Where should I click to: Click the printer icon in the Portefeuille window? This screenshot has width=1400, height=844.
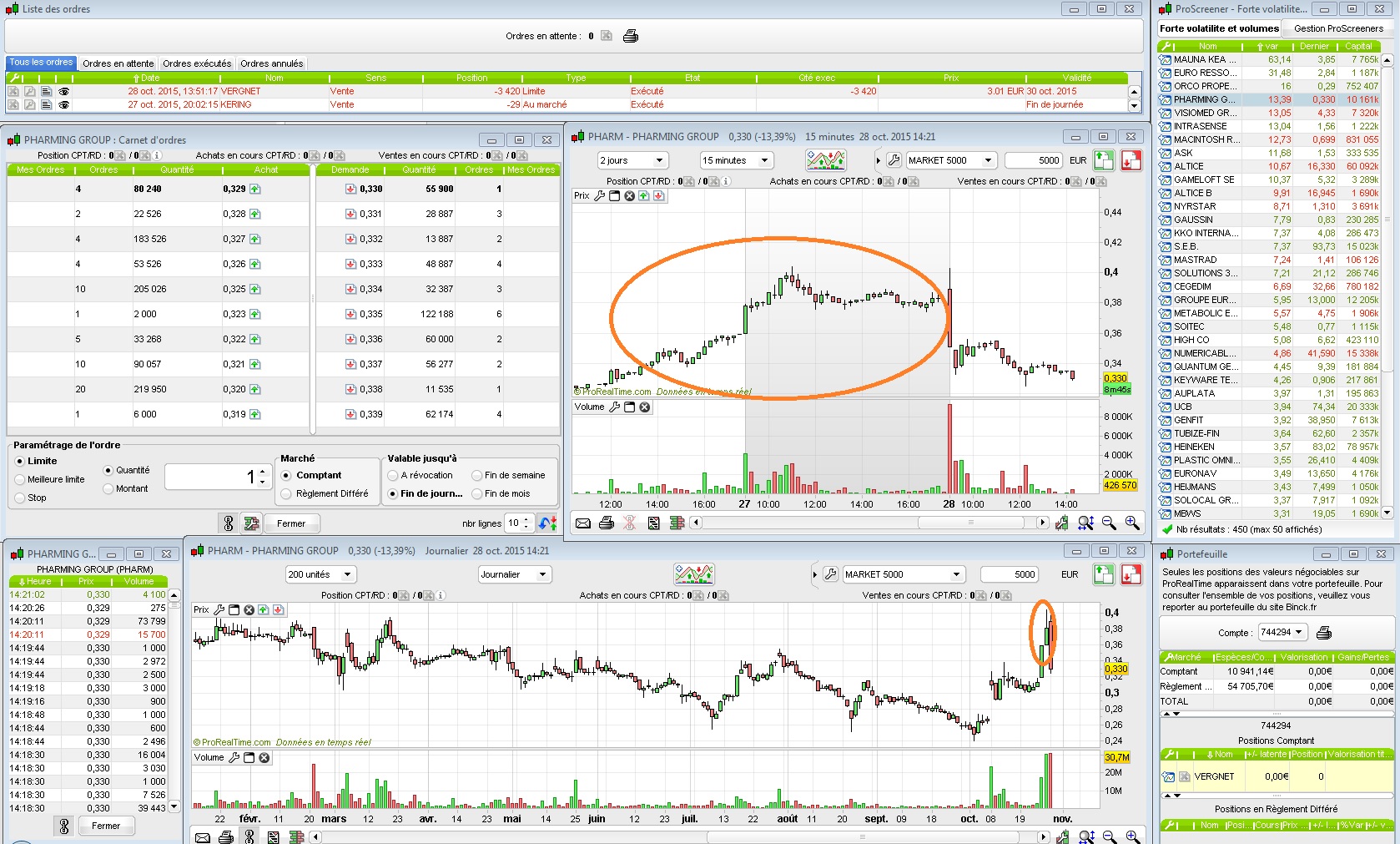pyautogui.click(x=1323, y=633)
